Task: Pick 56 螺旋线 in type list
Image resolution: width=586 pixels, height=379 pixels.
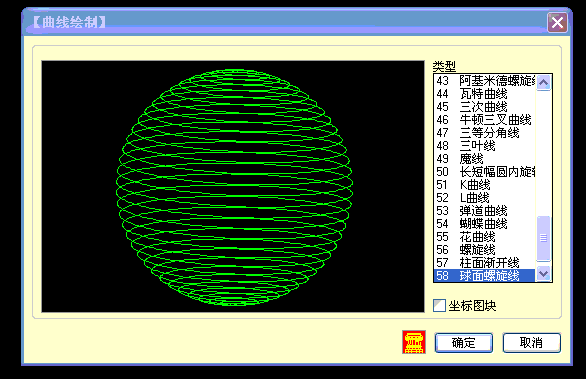Action: pyautogui.click(x=485, y=250)
